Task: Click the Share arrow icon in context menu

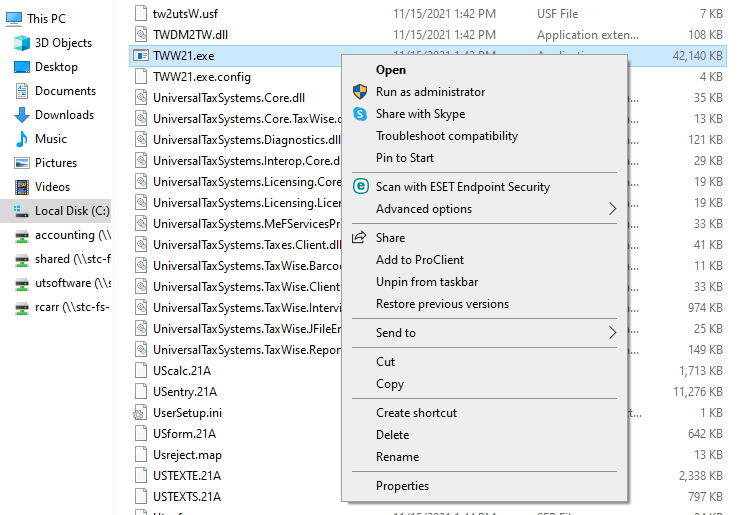Action: 359,237
